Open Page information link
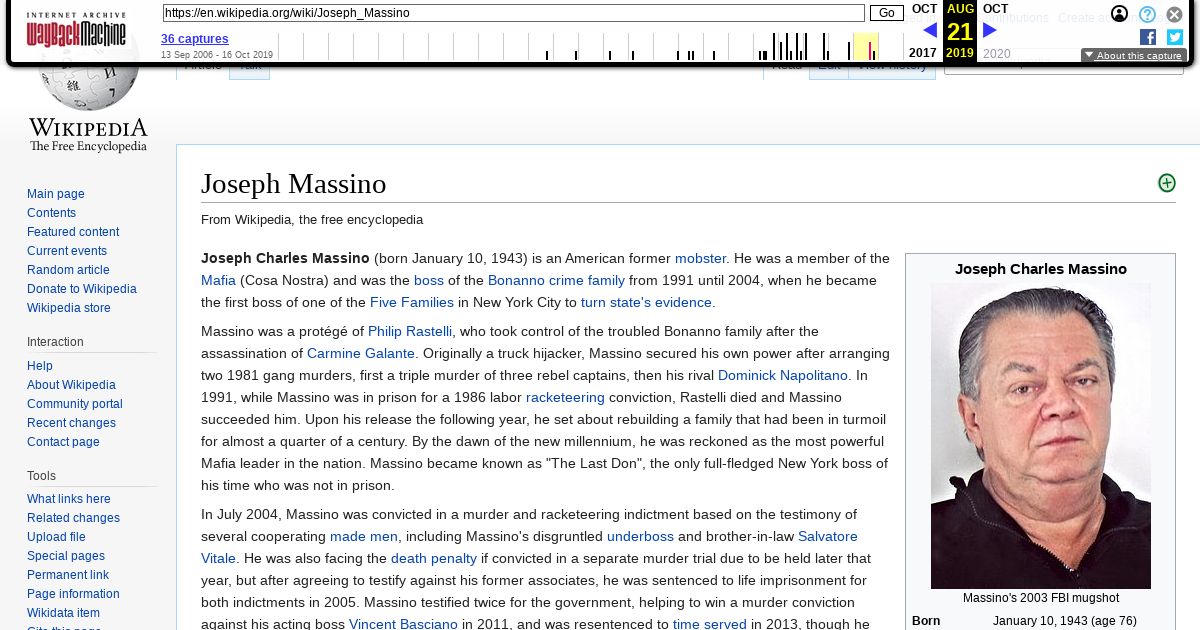Viewport: 1200px width, 630px height. point(73,594)
